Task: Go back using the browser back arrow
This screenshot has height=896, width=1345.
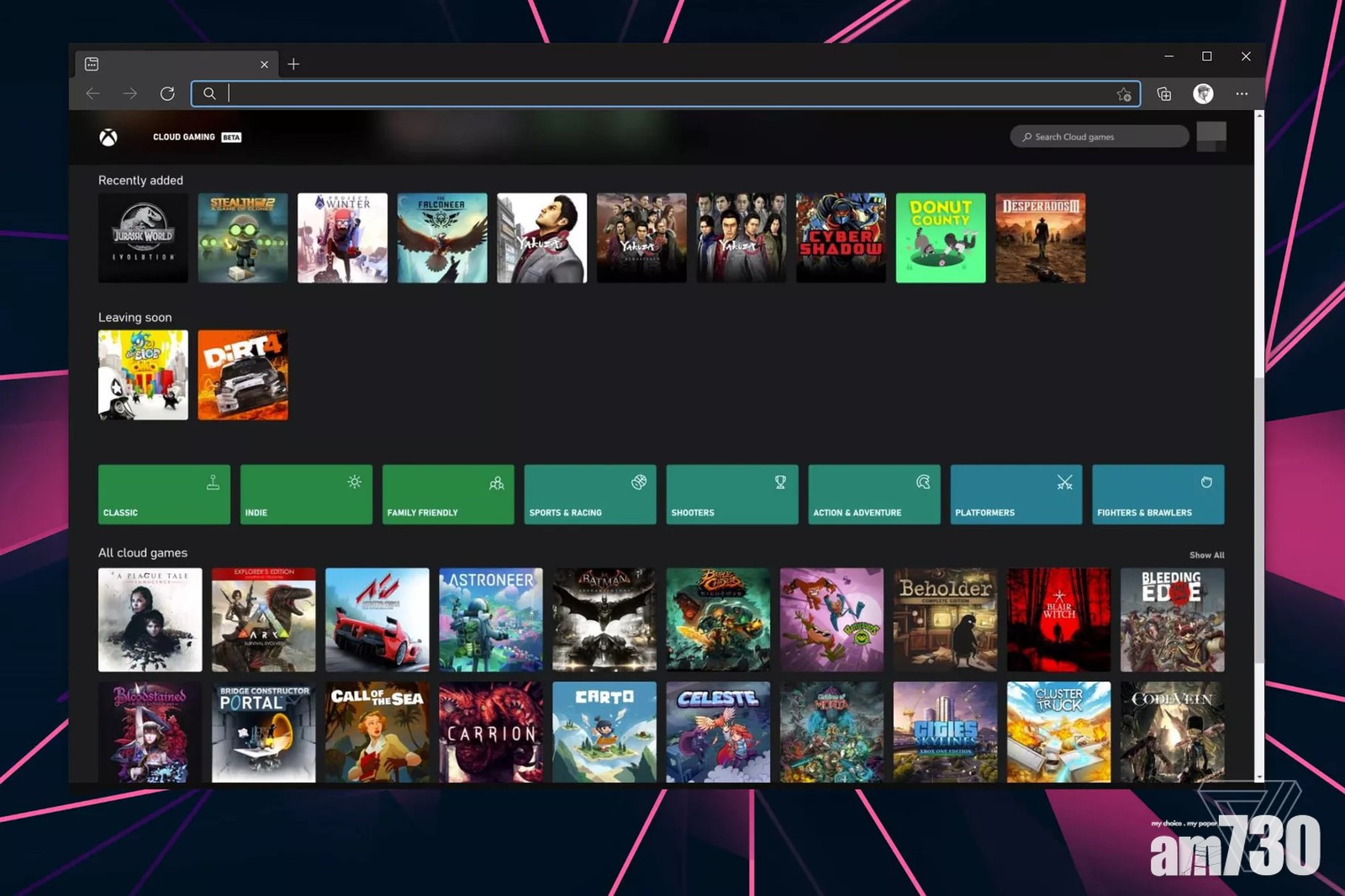Action: coord(93,93)
